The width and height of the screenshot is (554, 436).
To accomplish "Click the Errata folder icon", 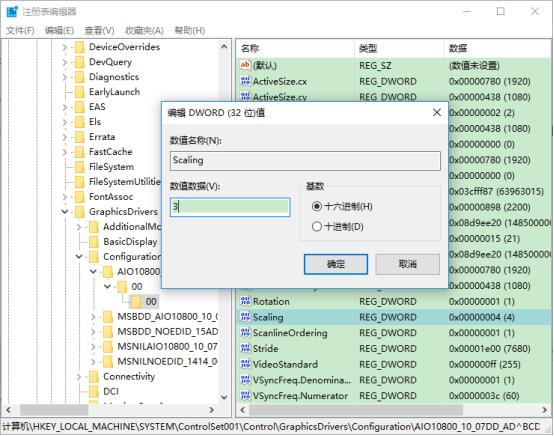I will pyautogui.click(x=80, y=137).
